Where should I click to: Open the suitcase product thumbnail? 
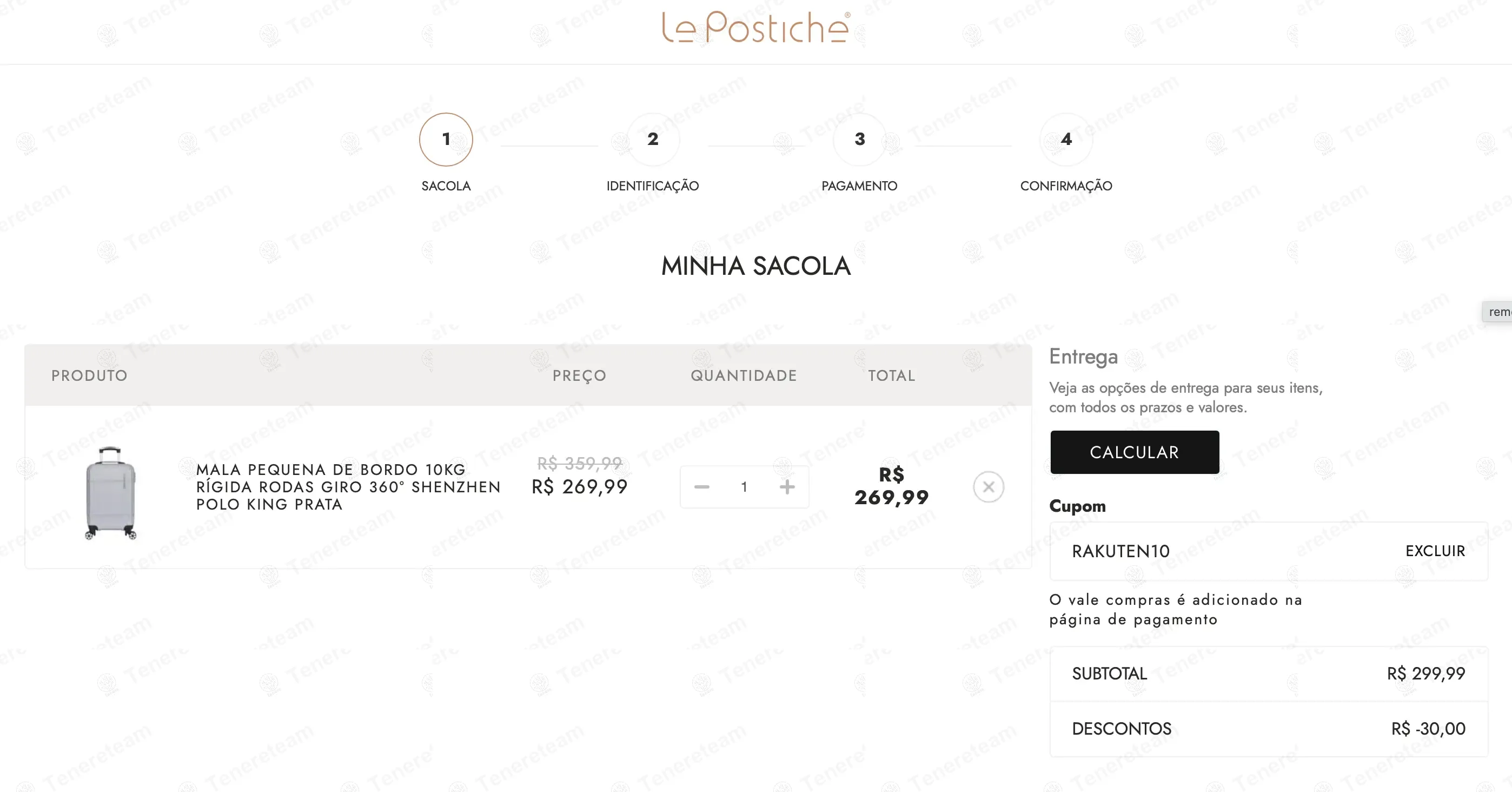pos(110,493)
